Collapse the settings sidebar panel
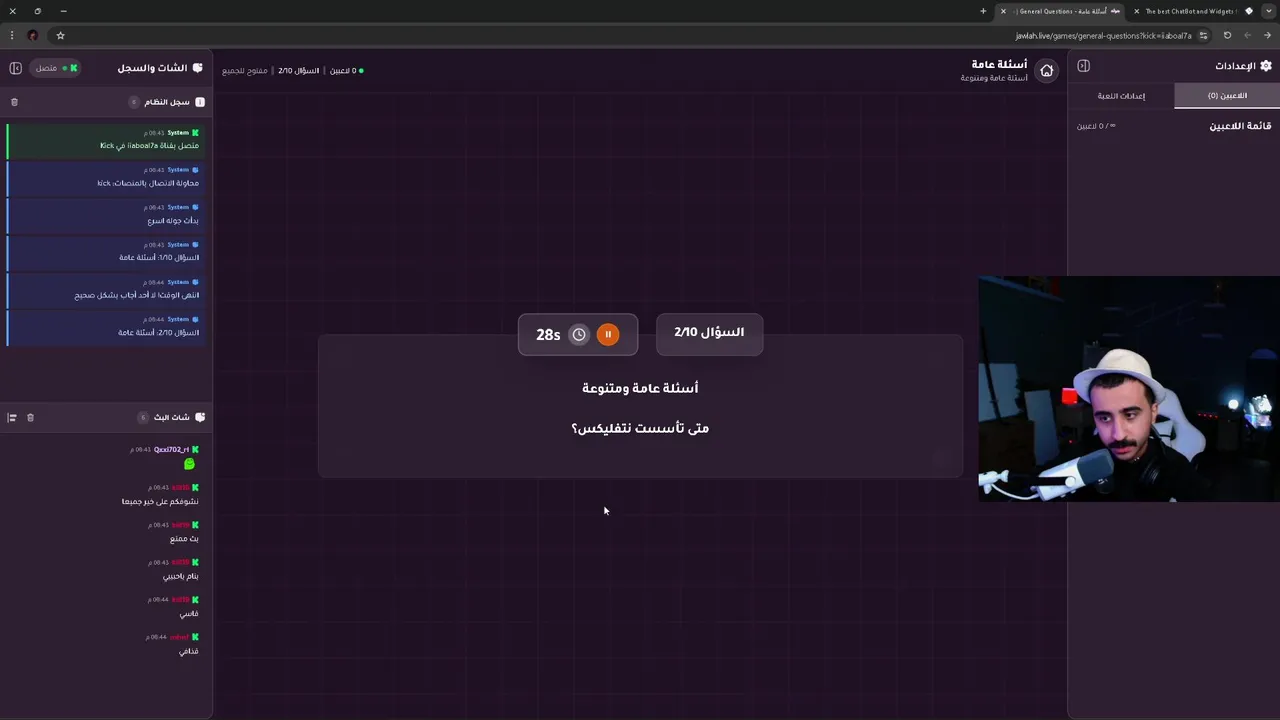 [1083, 66]
